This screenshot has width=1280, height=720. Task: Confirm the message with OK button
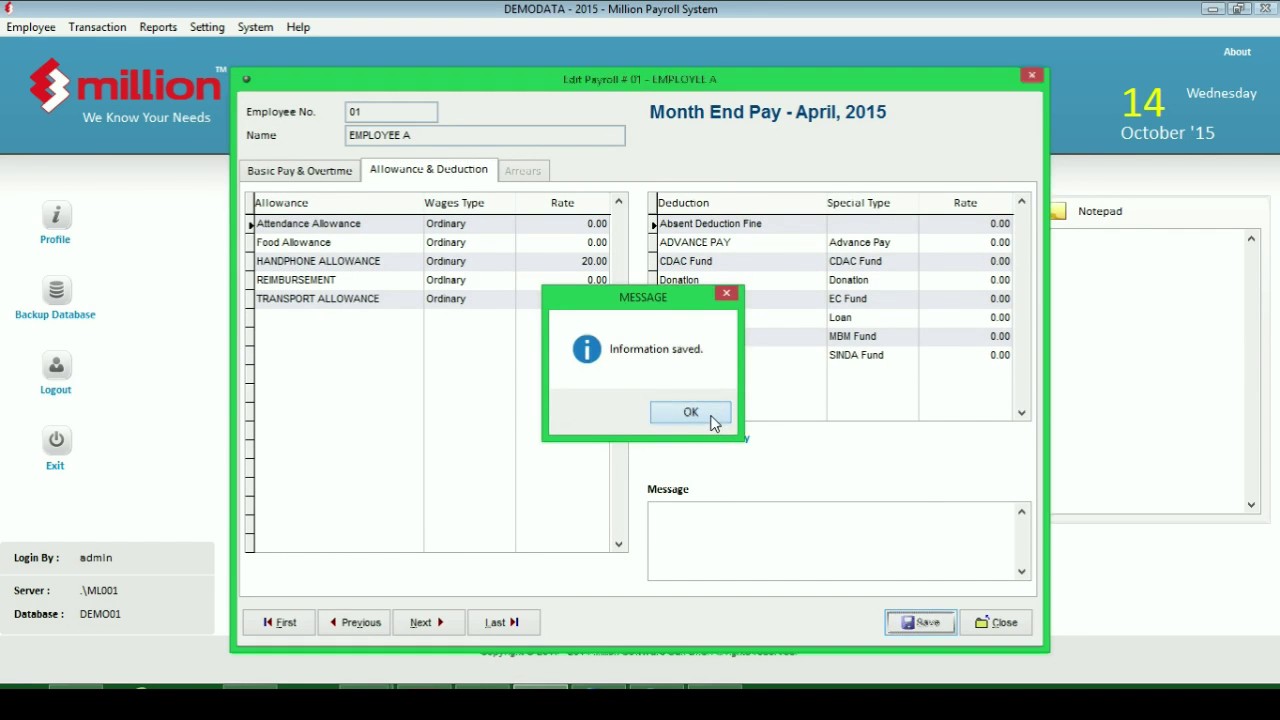pyautogui.click(x=691, y=413)
